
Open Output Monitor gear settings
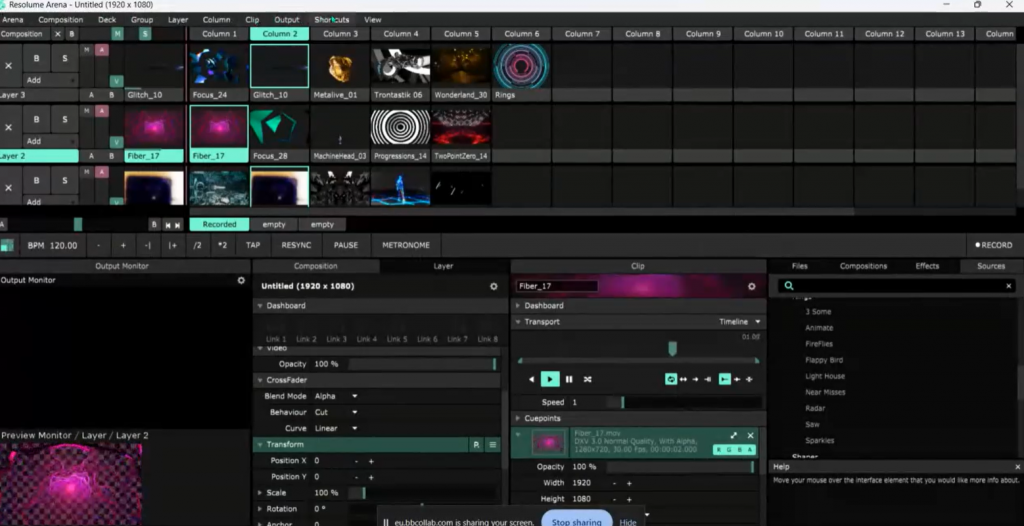click(x=241, y=280)
